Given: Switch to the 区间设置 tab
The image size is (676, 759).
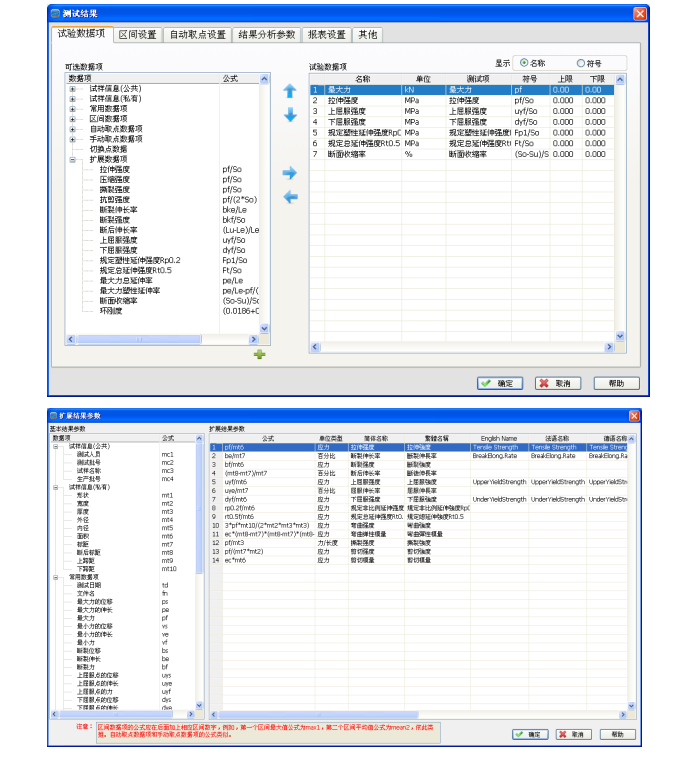Looking at the screenshot, I should point(137,35).
